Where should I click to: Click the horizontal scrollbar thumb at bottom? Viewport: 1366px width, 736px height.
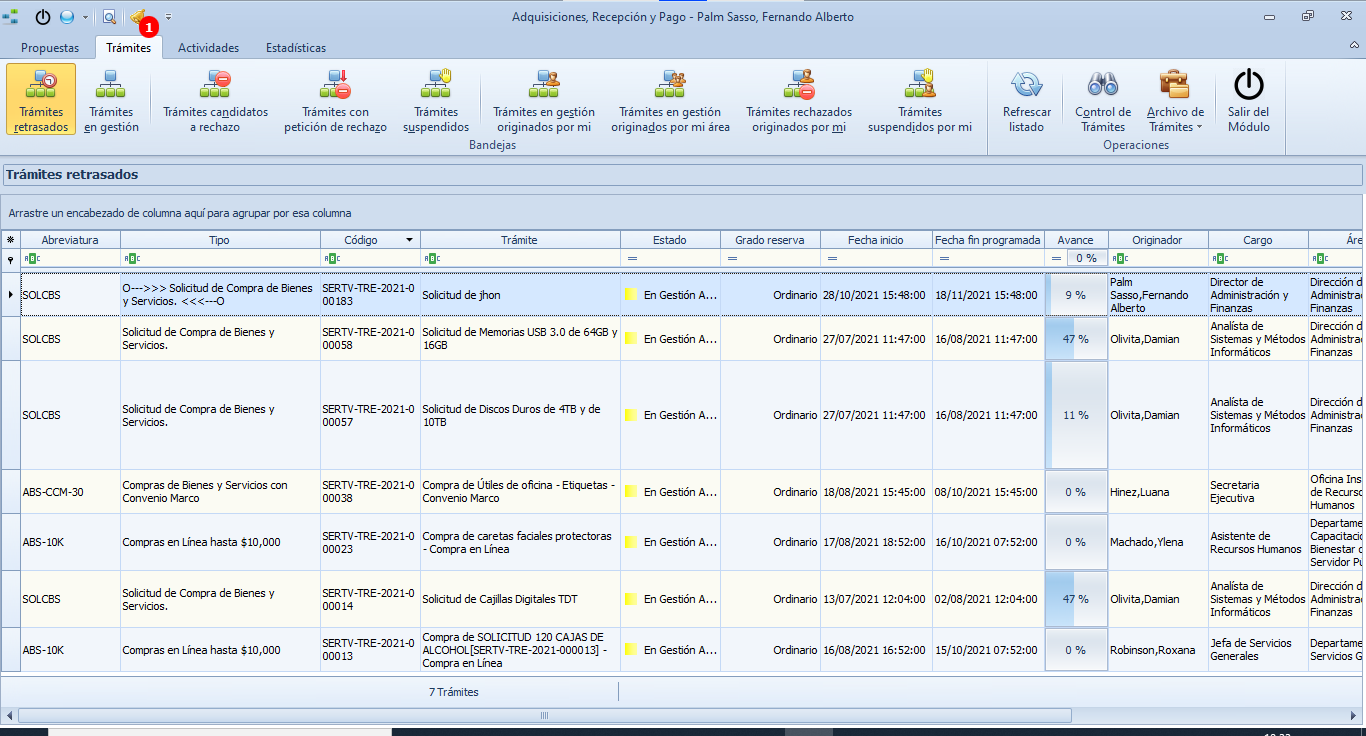click(545, 715)
